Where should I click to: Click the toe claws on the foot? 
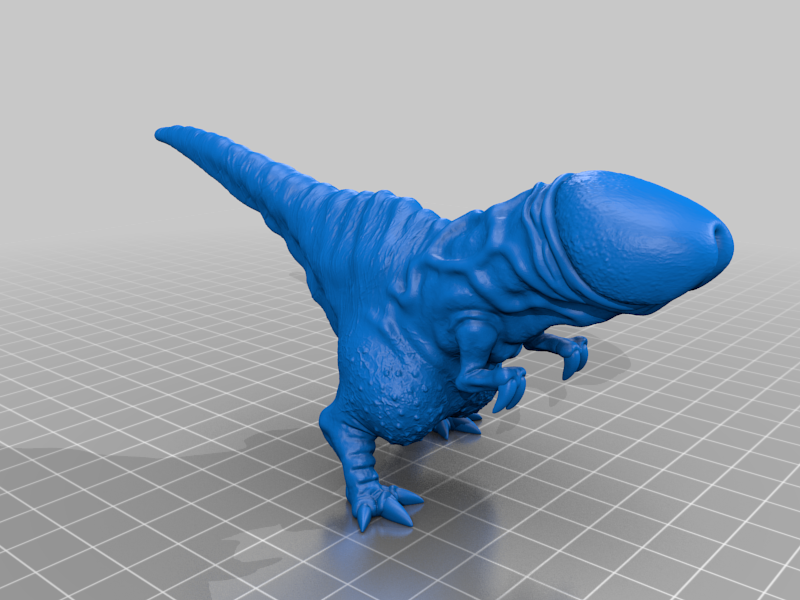[395, 510]
